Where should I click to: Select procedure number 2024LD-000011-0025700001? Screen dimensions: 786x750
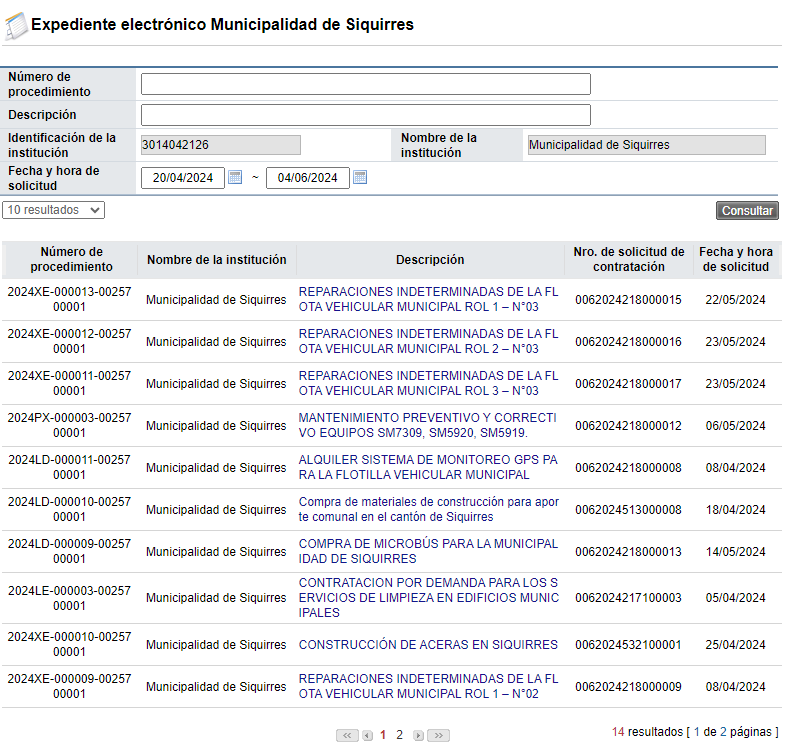pos(69,468)
